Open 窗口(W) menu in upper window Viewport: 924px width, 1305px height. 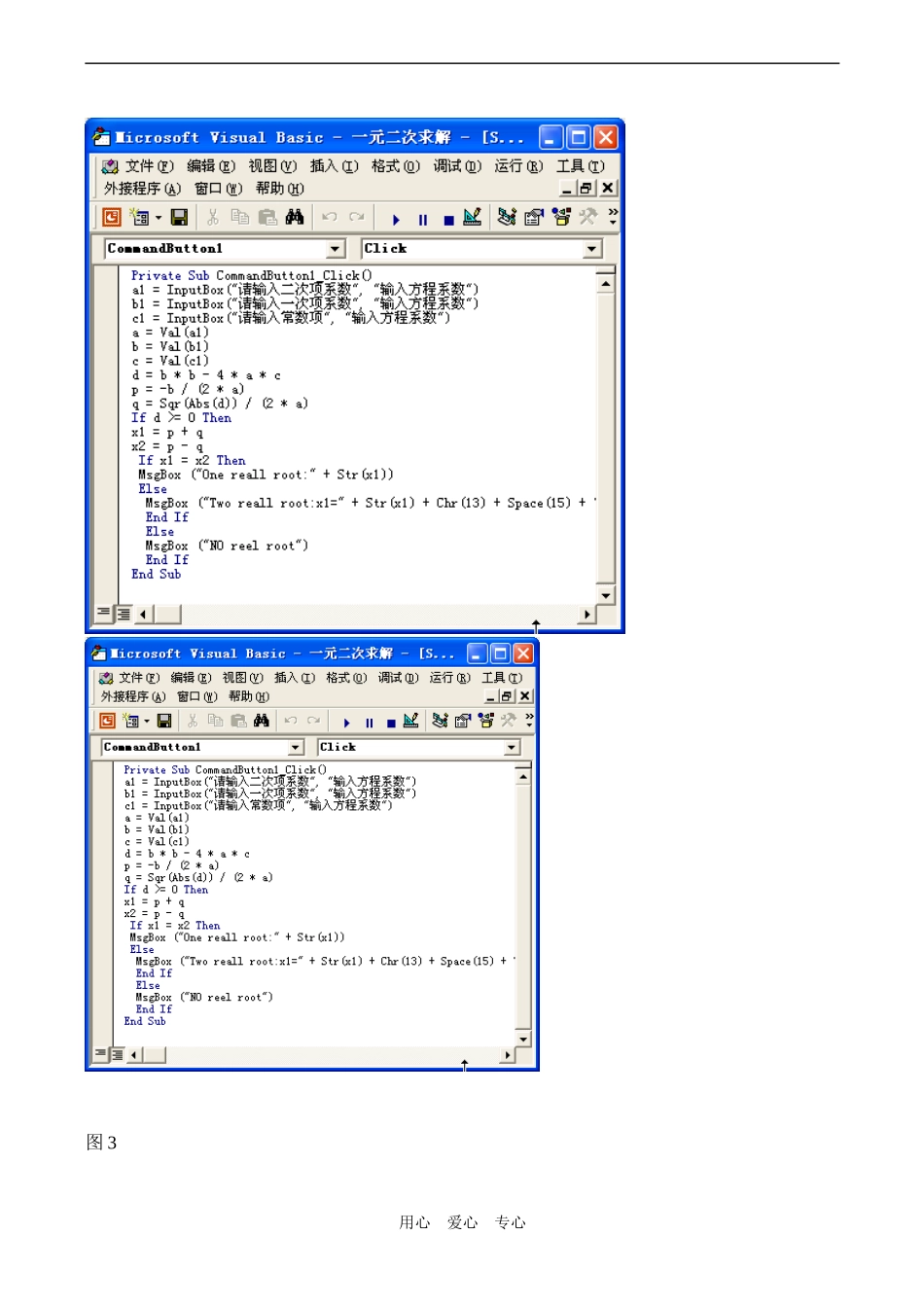[x=219, y=189]
